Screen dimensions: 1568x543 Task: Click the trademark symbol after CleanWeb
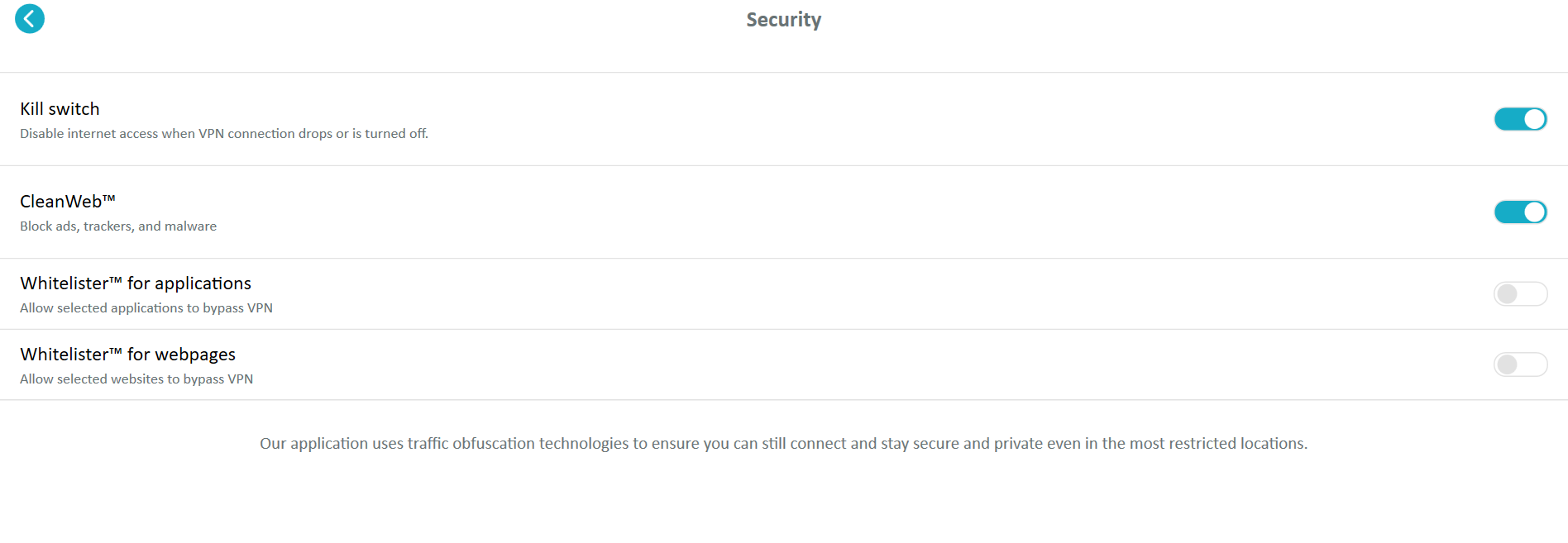tap(109, 198)
